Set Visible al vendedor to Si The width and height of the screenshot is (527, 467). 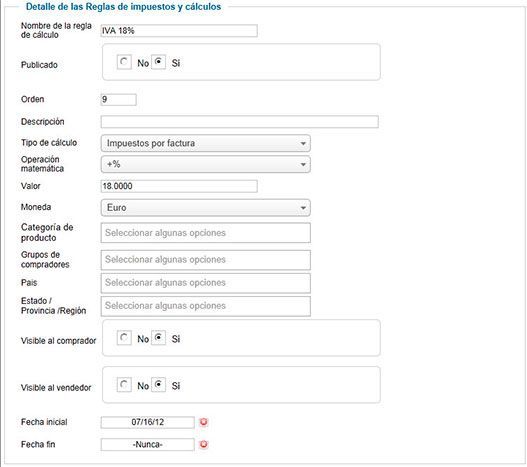[x=158, y=385]
